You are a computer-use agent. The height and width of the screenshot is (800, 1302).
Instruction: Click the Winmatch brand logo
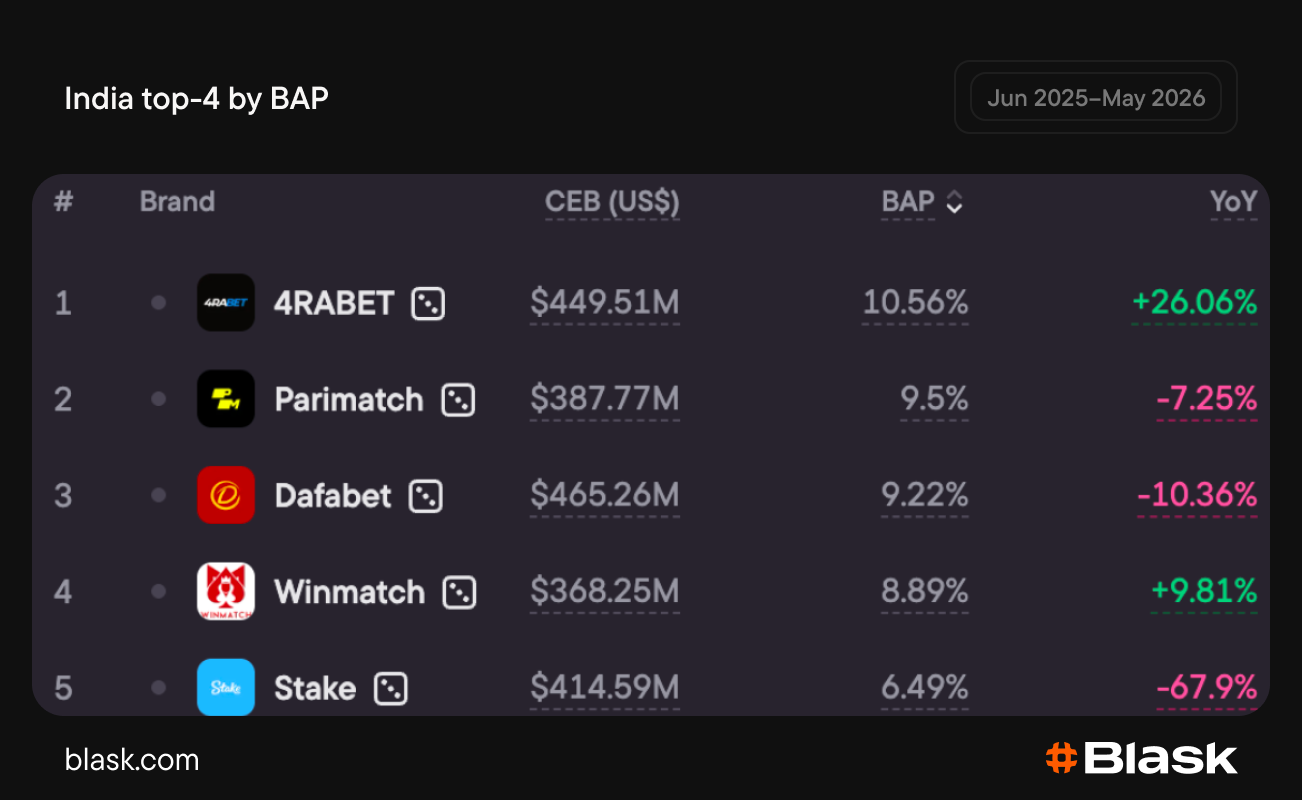(x=226, y=591)
